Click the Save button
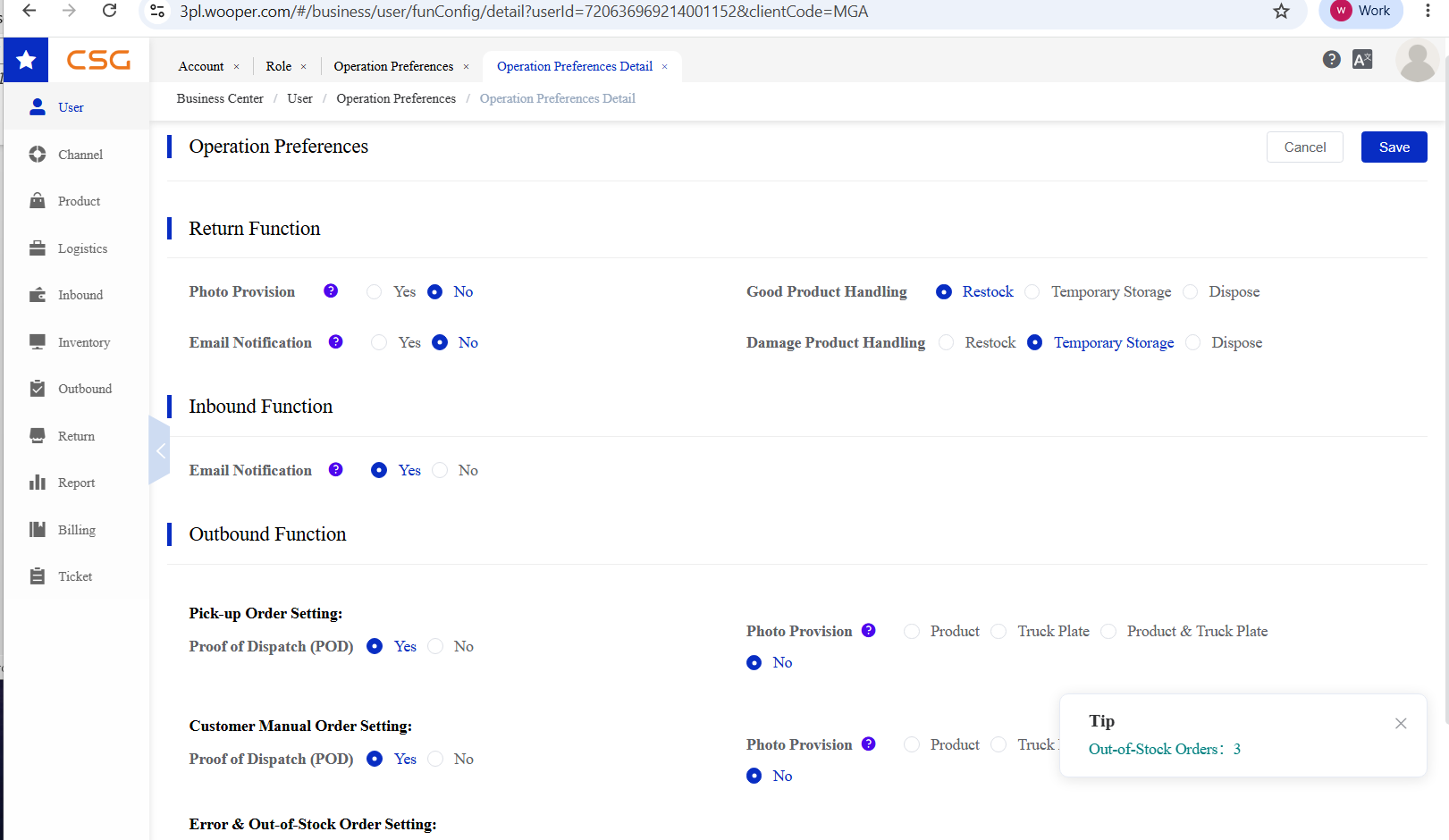Viewport: 1449px width, 840px height. point(1394,147)
